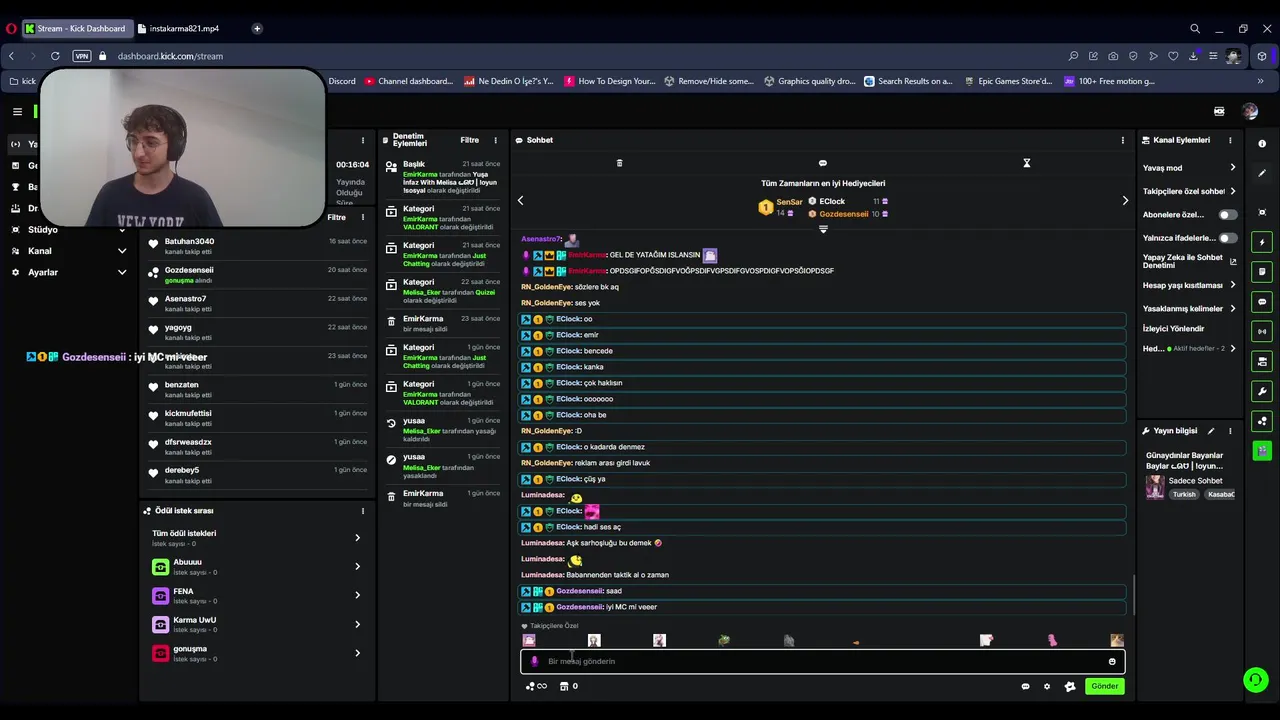Select Stream - Kick Dashboard tab

[76, 29]
